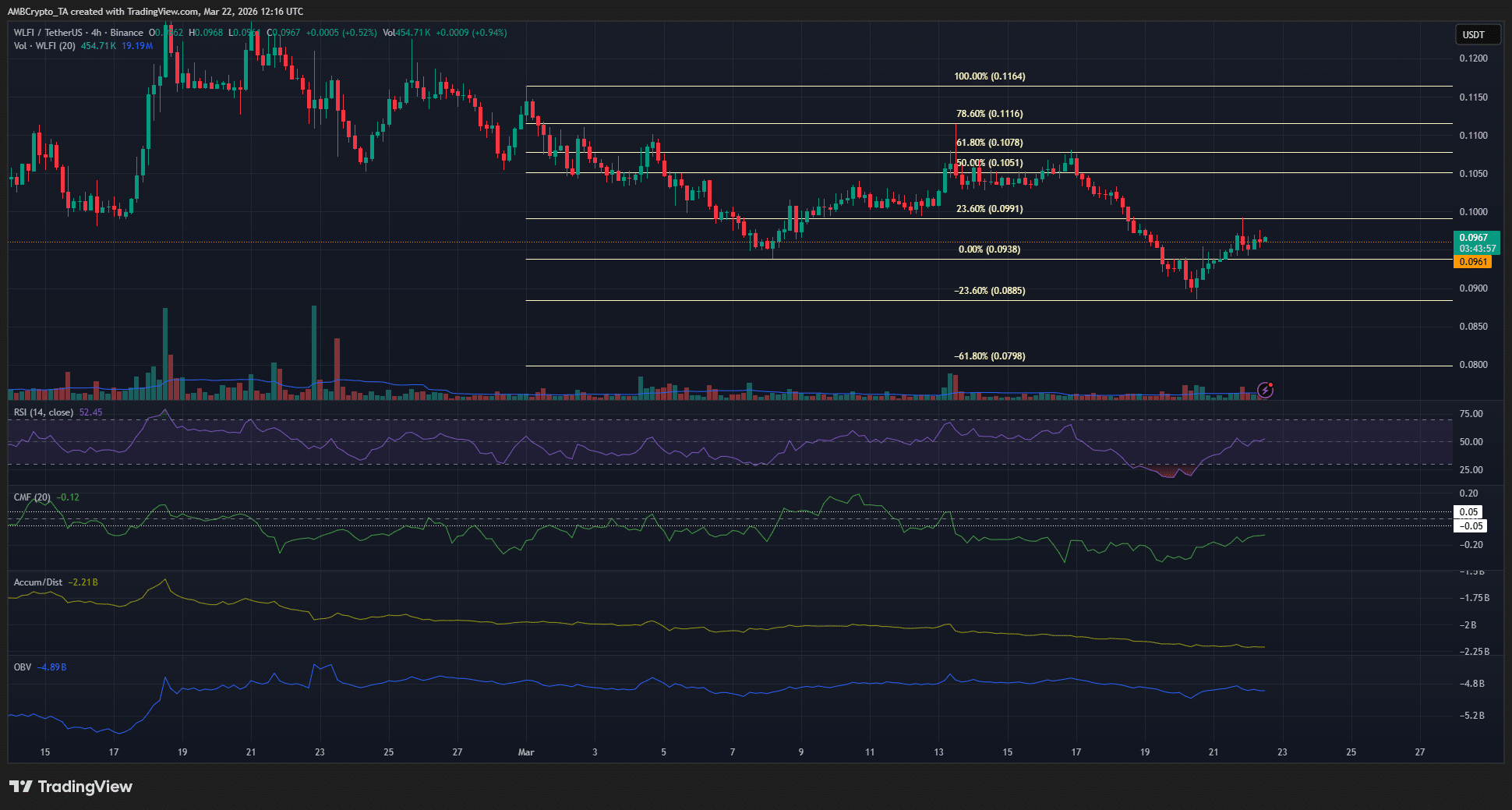Click the purple lightning bolt event icon
This screenshot has height=810, width=1512.
pos(1265,390)
